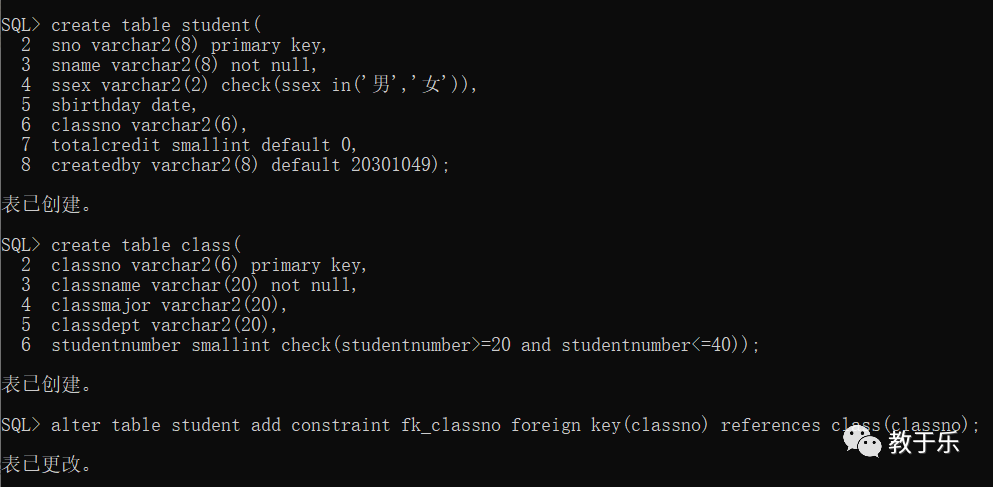The width and height of the screenshot is (993, 487).
Task: Click the 'classmajor varchar2(20)' line
Action: click(170, 305)
